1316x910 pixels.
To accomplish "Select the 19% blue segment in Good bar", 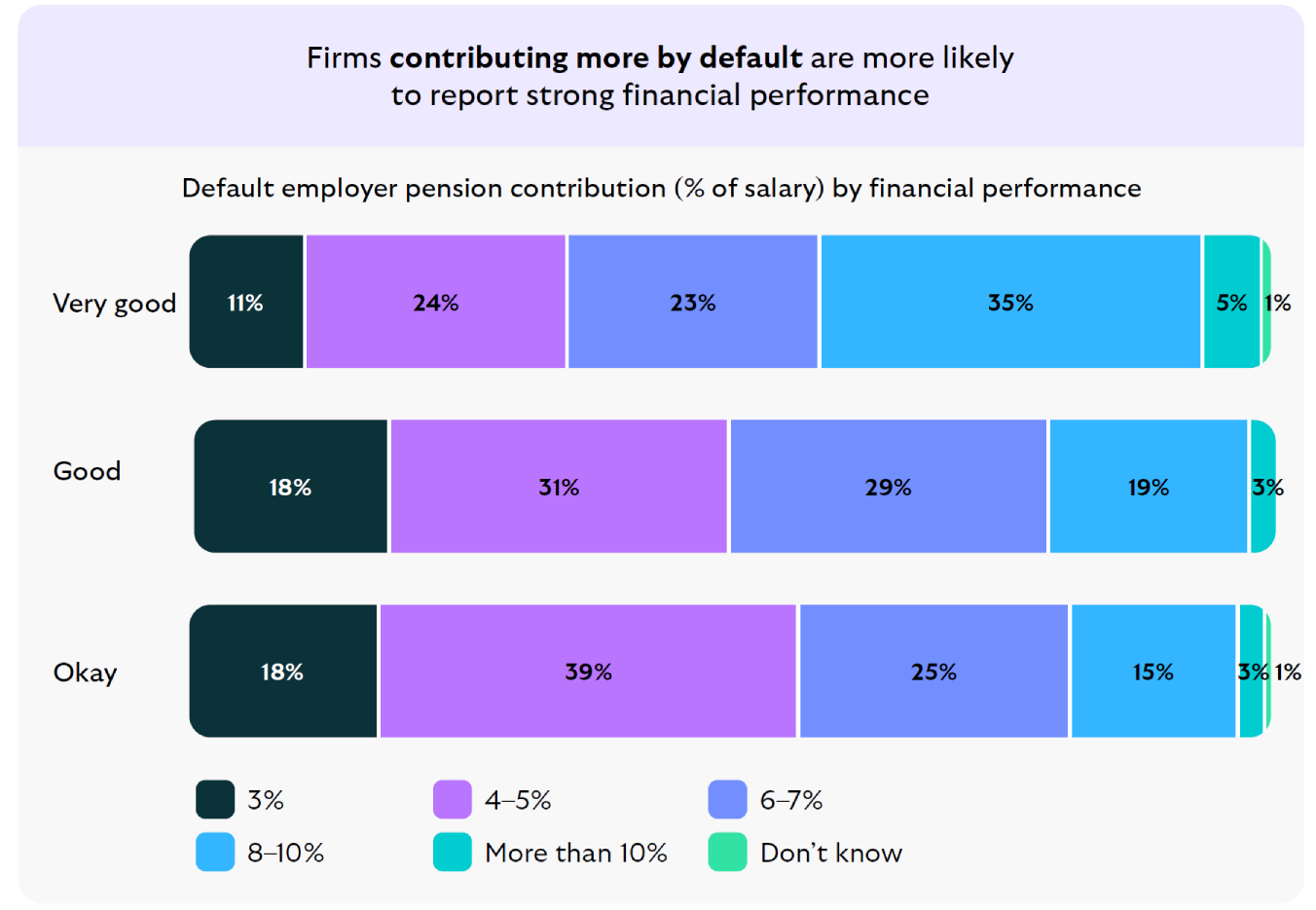I will click(x=1149, y=487).
